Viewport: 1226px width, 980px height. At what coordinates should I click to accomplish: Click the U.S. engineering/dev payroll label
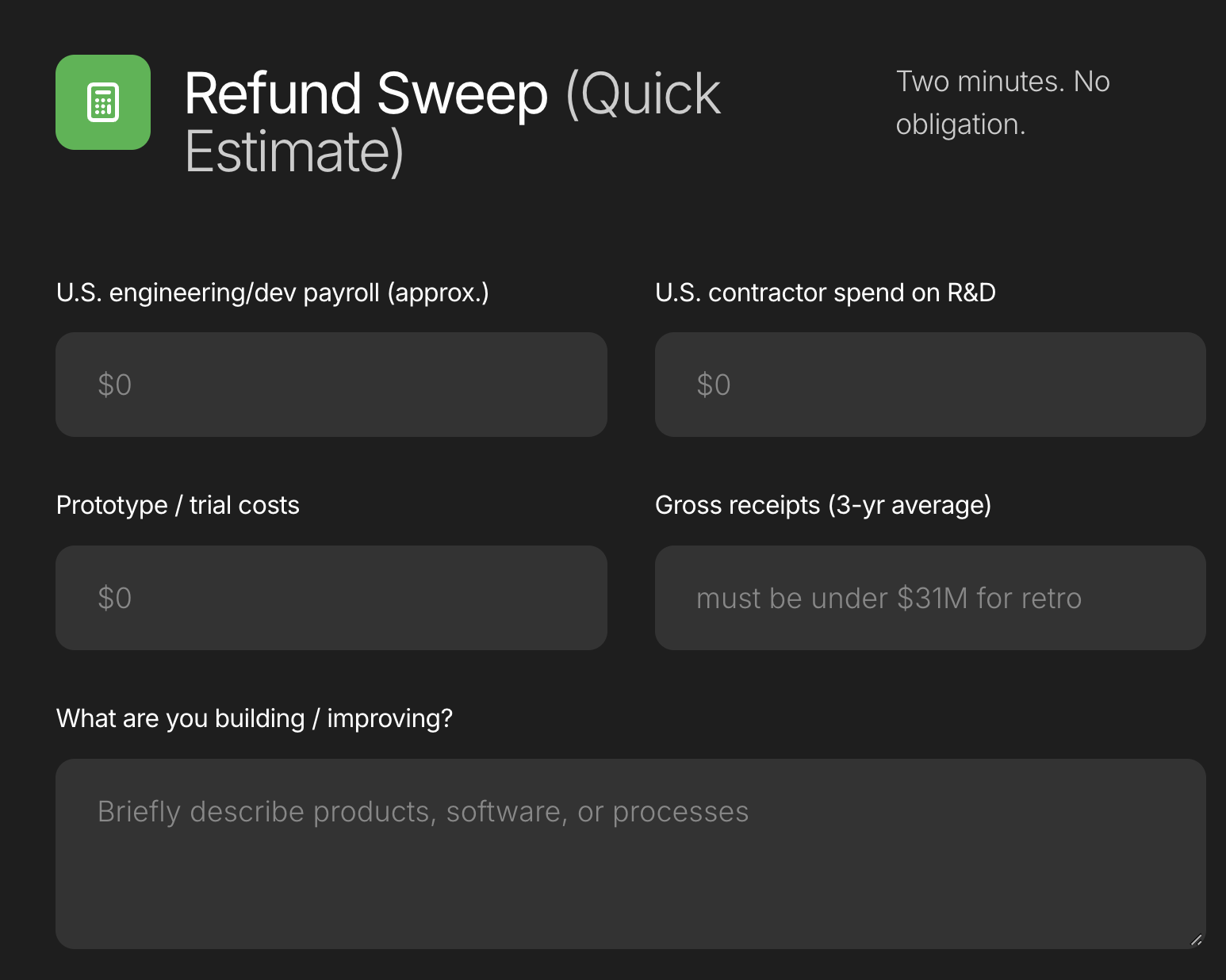click(x=272, y=292)
